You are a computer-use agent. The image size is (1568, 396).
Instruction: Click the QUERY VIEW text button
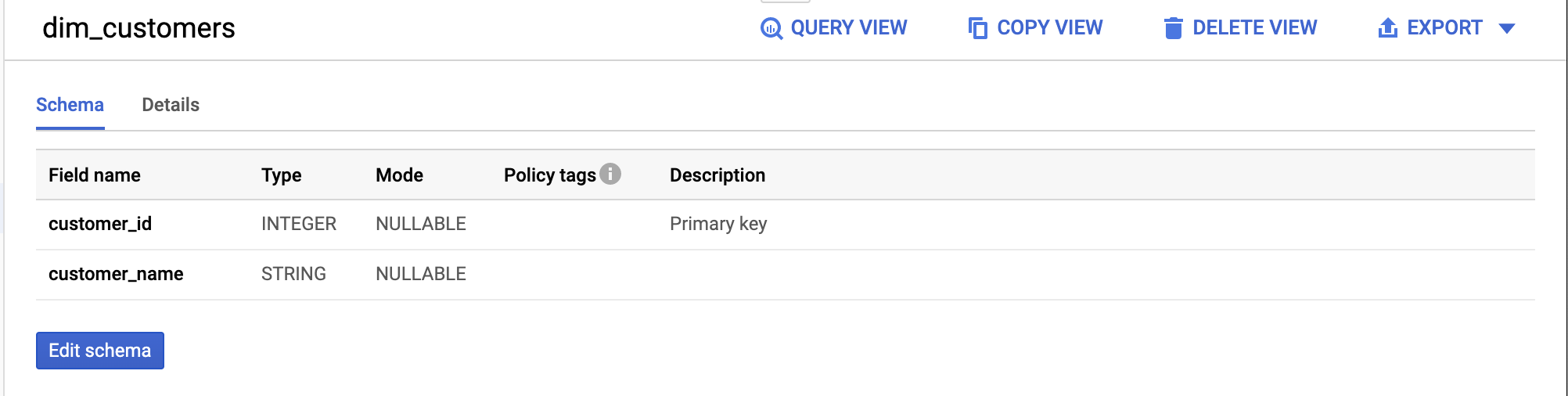[x=848, y=28]
